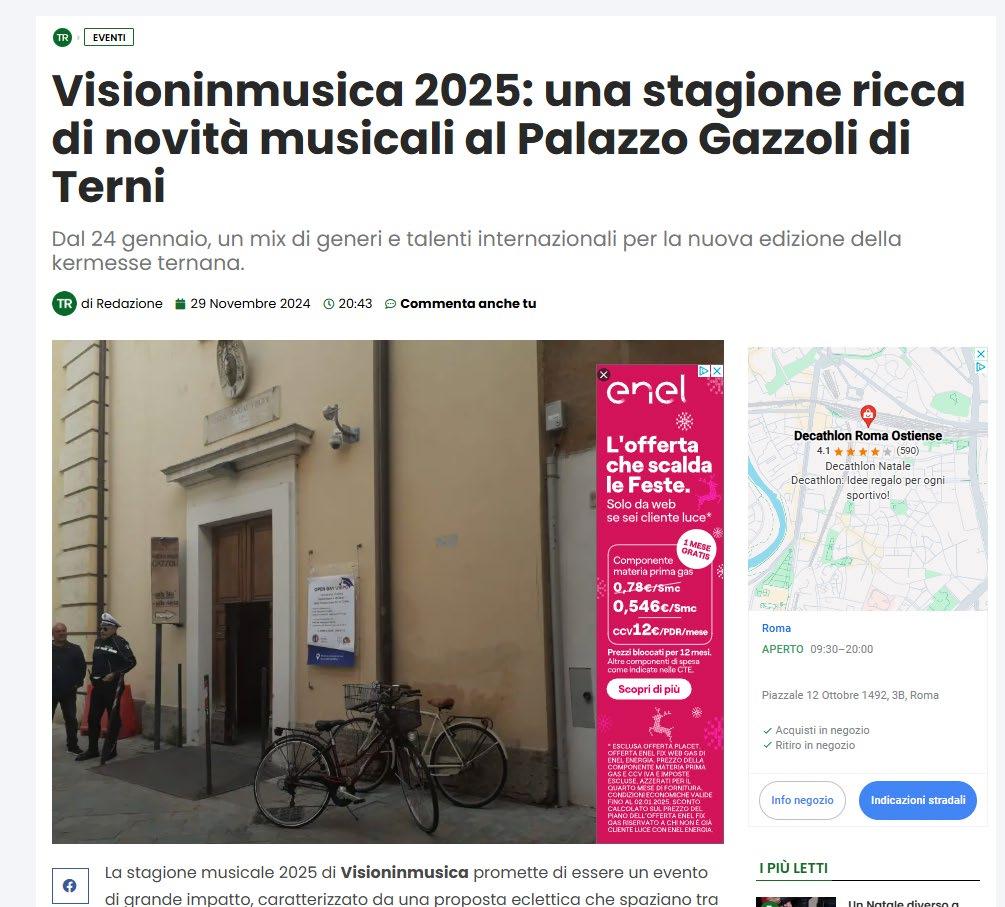Click the Info negozio button
1005x907 pixels.
point(802,800)
